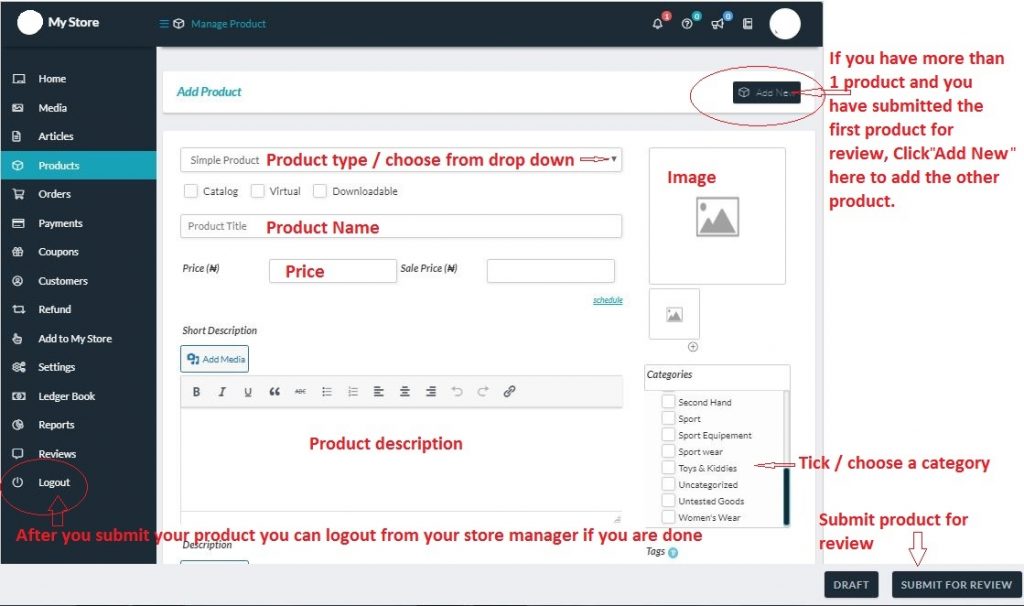This screenshot has height=606, width=1024.
Task: Insert a link using the editor toolbar
Action: coord(509,392)
